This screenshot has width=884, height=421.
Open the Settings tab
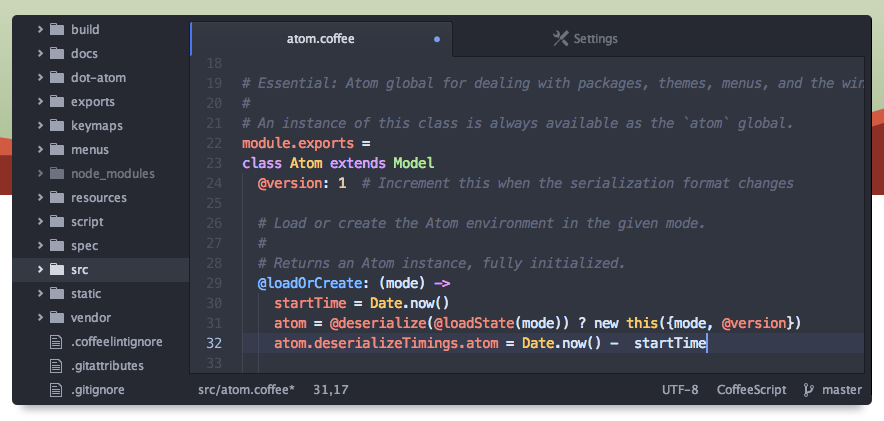[x=596, y=39]
